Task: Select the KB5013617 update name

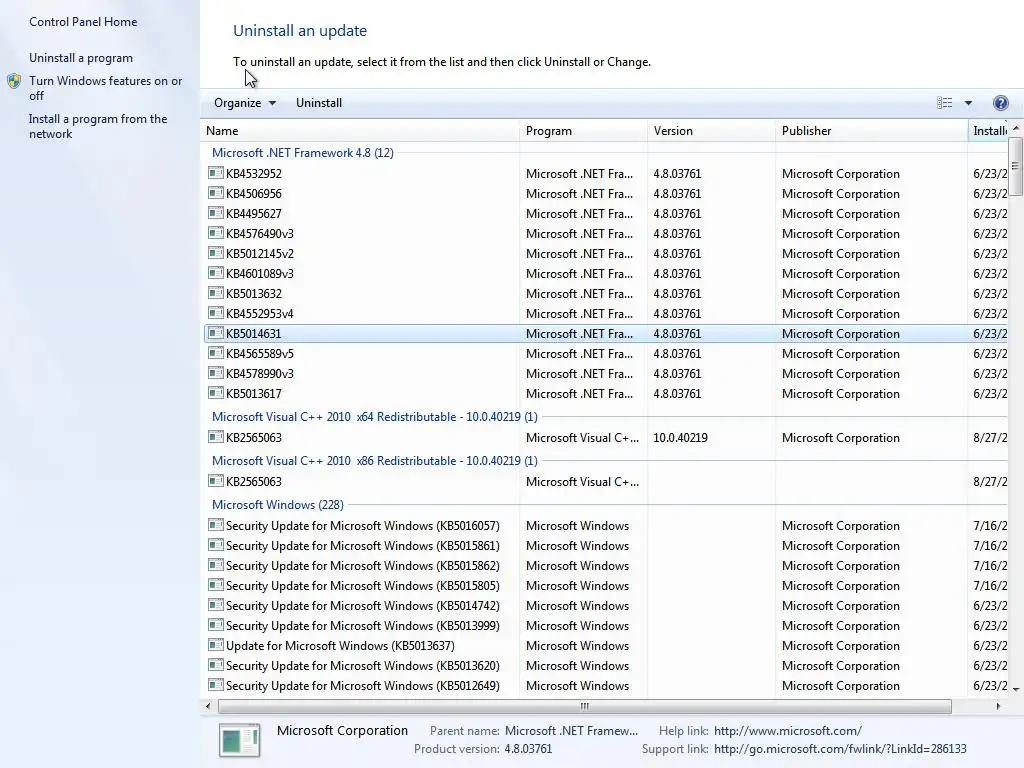Action: point(253,394)
